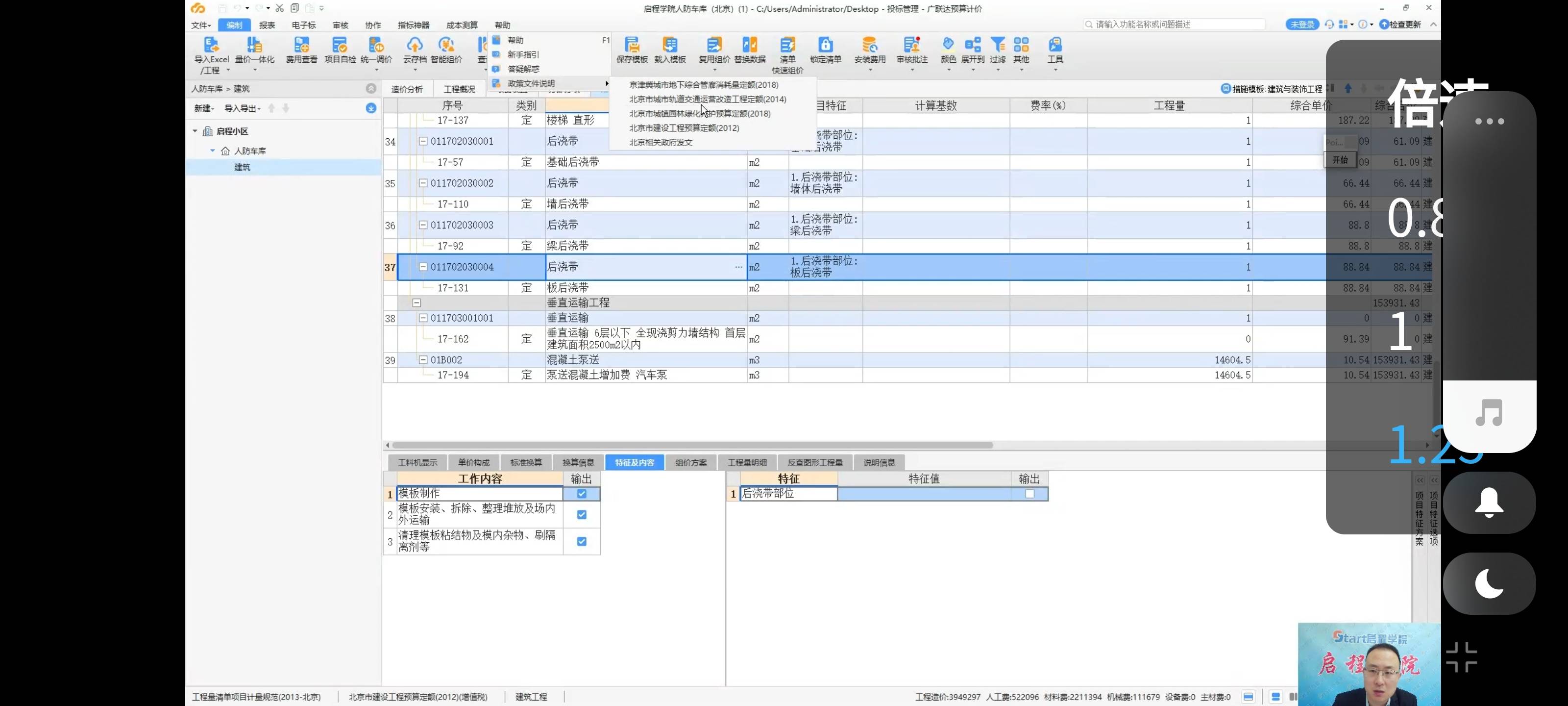Open 费用查看 tool
1568x706 pixels.
tap(301, 50)
